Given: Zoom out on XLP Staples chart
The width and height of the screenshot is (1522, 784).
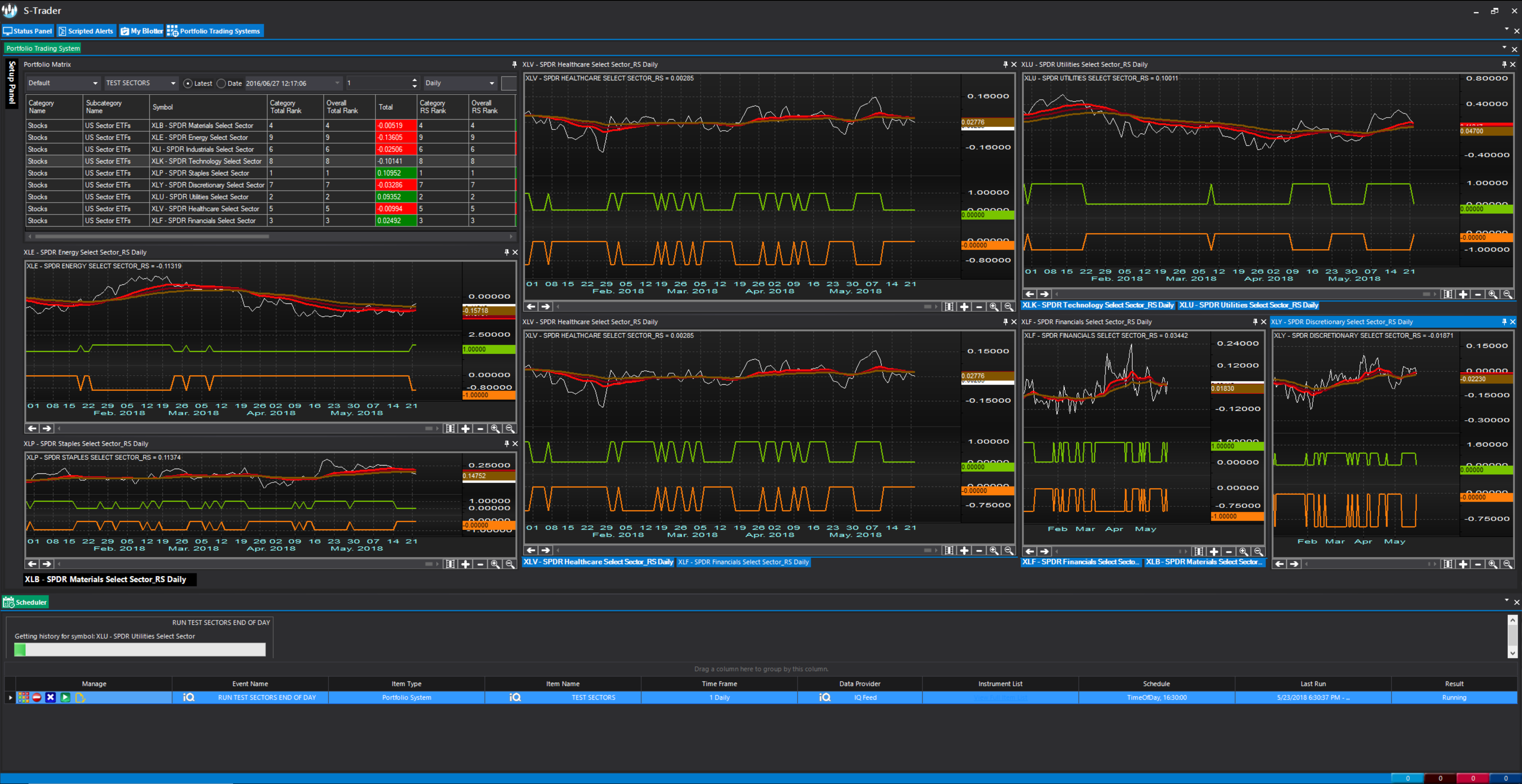Looking at the screenshot, I should pos(510,565).
